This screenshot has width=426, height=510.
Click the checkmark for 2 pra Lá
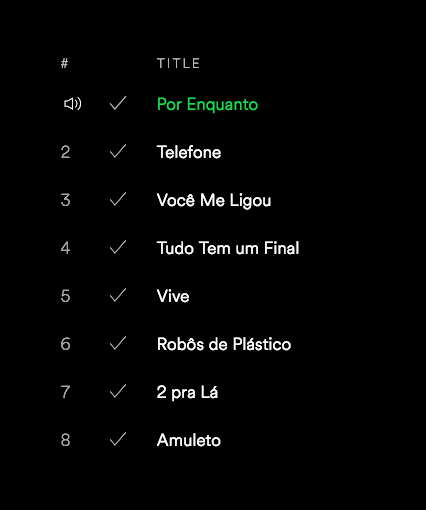pos(118,391)
